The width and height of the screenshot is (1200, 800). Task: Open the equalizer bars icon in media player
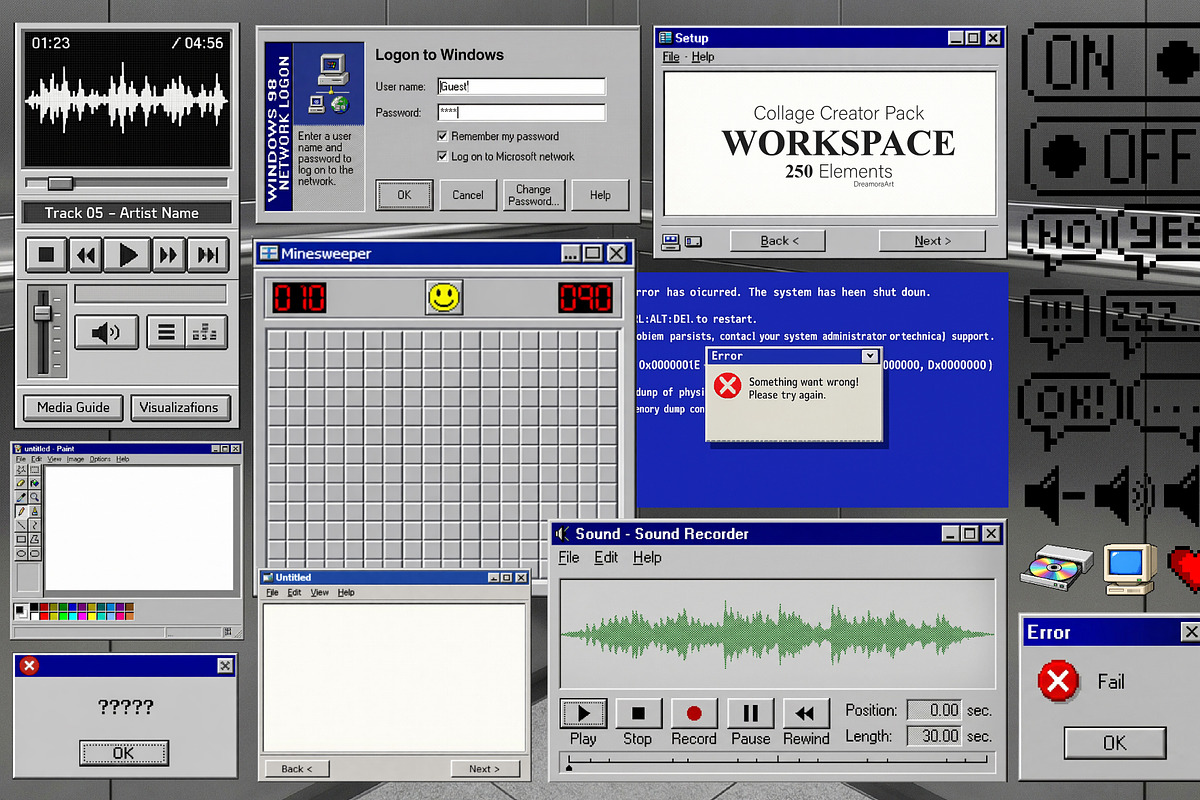207,332
